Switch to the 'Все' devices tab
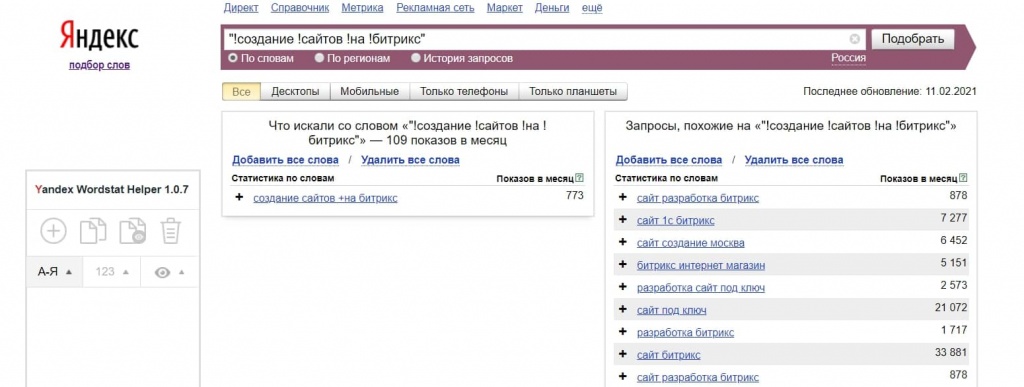Image resolution: width=1024 pixels, height=387 pixels. coord(241,91)
